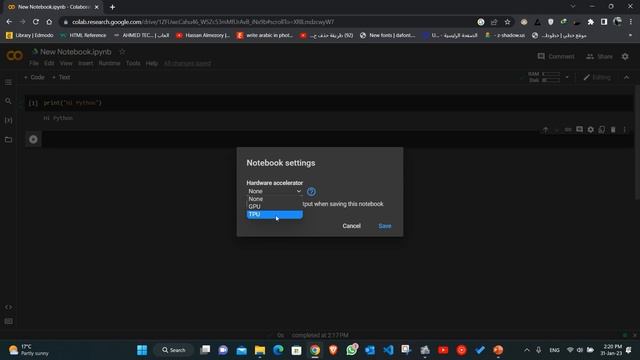Open more cell actions menu

click(x=624, y=129)
